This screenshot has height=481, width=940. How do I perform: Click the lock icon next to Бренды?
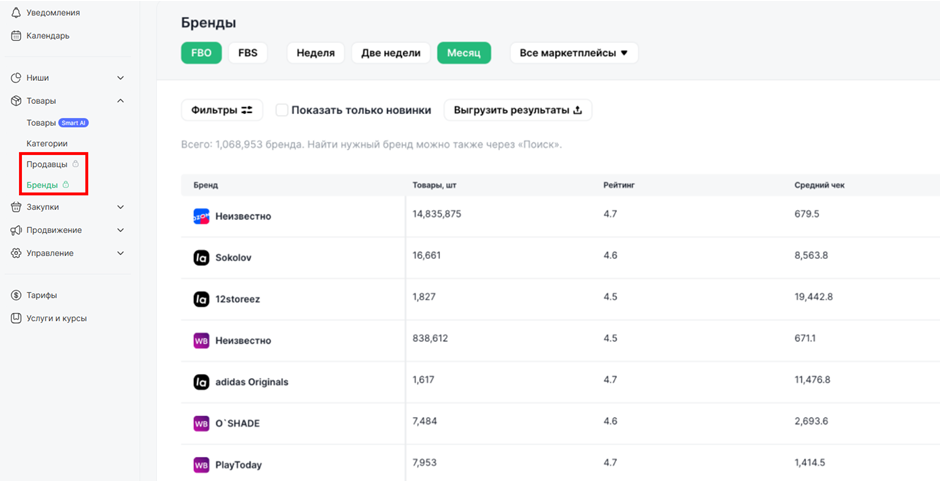click(x=66, y=185)
